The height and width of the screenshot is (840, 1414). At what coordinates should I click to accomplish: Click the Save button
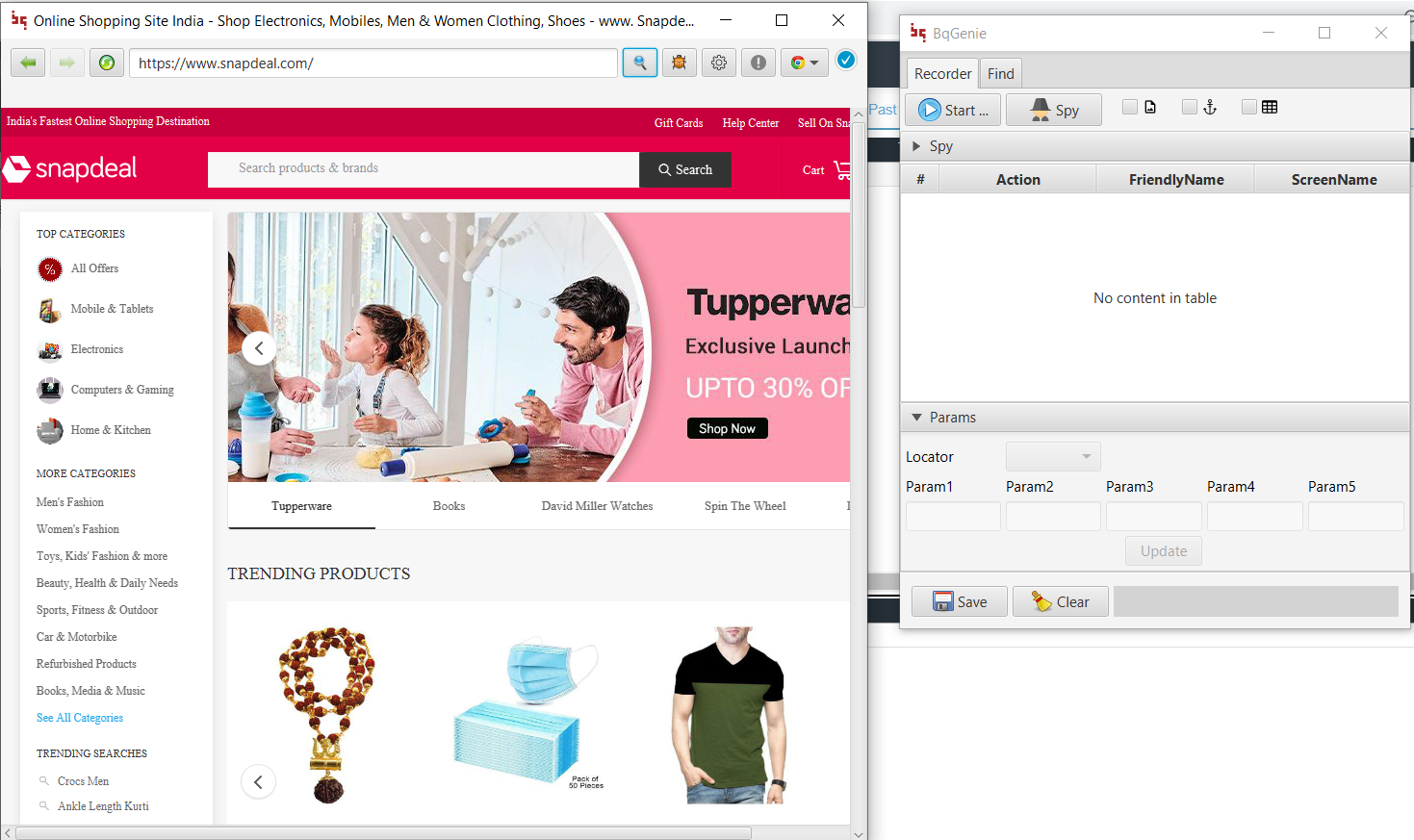point(960,601)
